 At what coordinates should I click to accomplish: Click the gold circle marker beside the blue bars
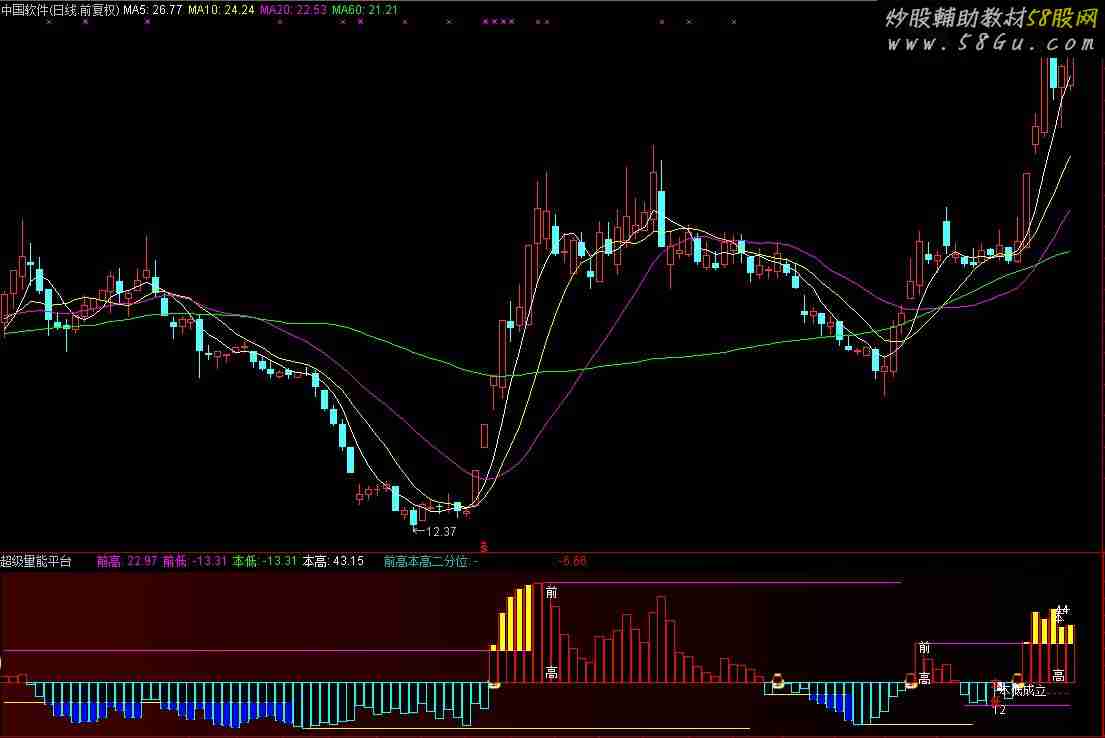pos(777,682)
